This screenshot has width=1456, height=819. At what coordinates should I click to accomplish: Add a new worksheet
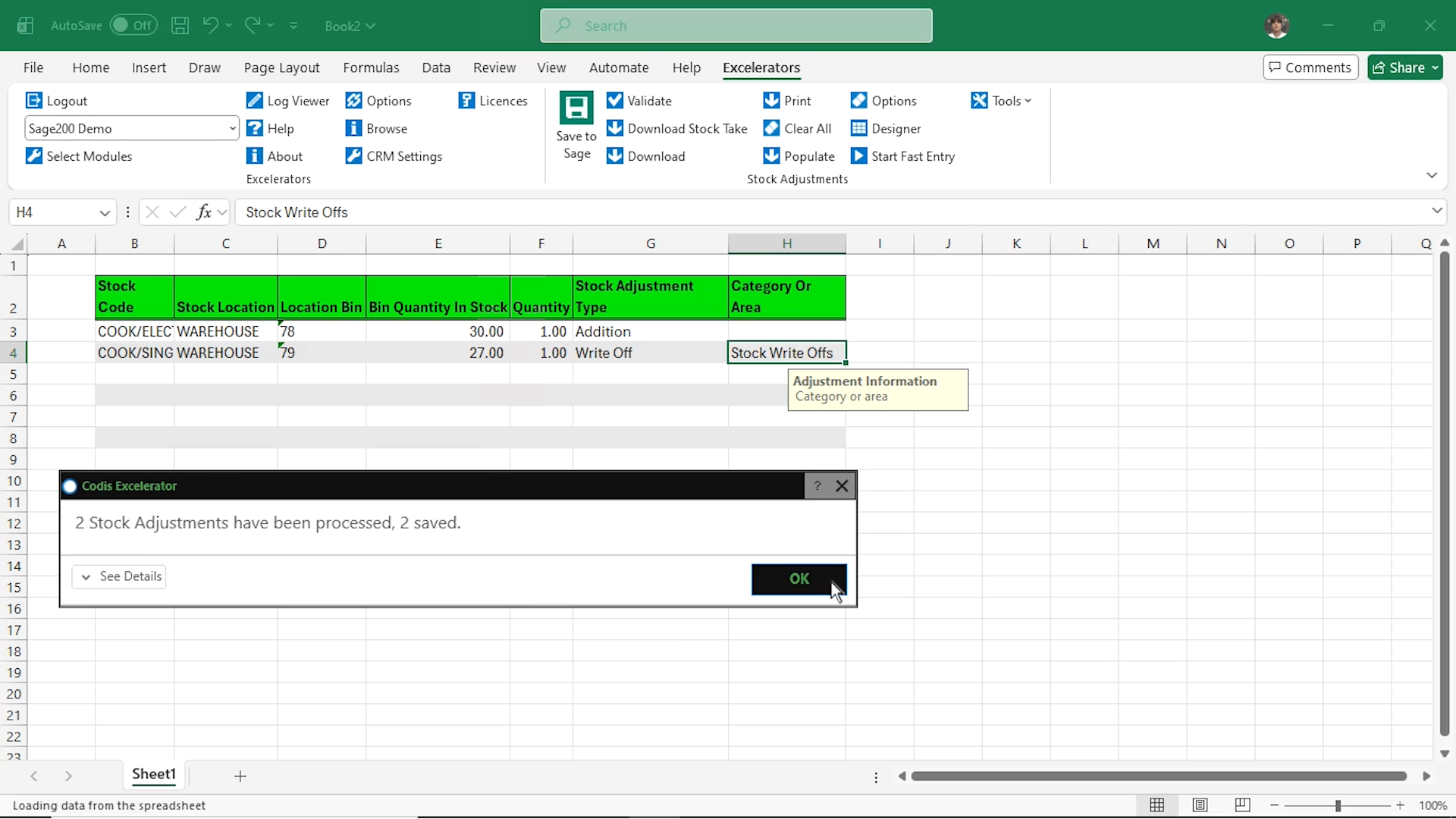click(240, 776)
